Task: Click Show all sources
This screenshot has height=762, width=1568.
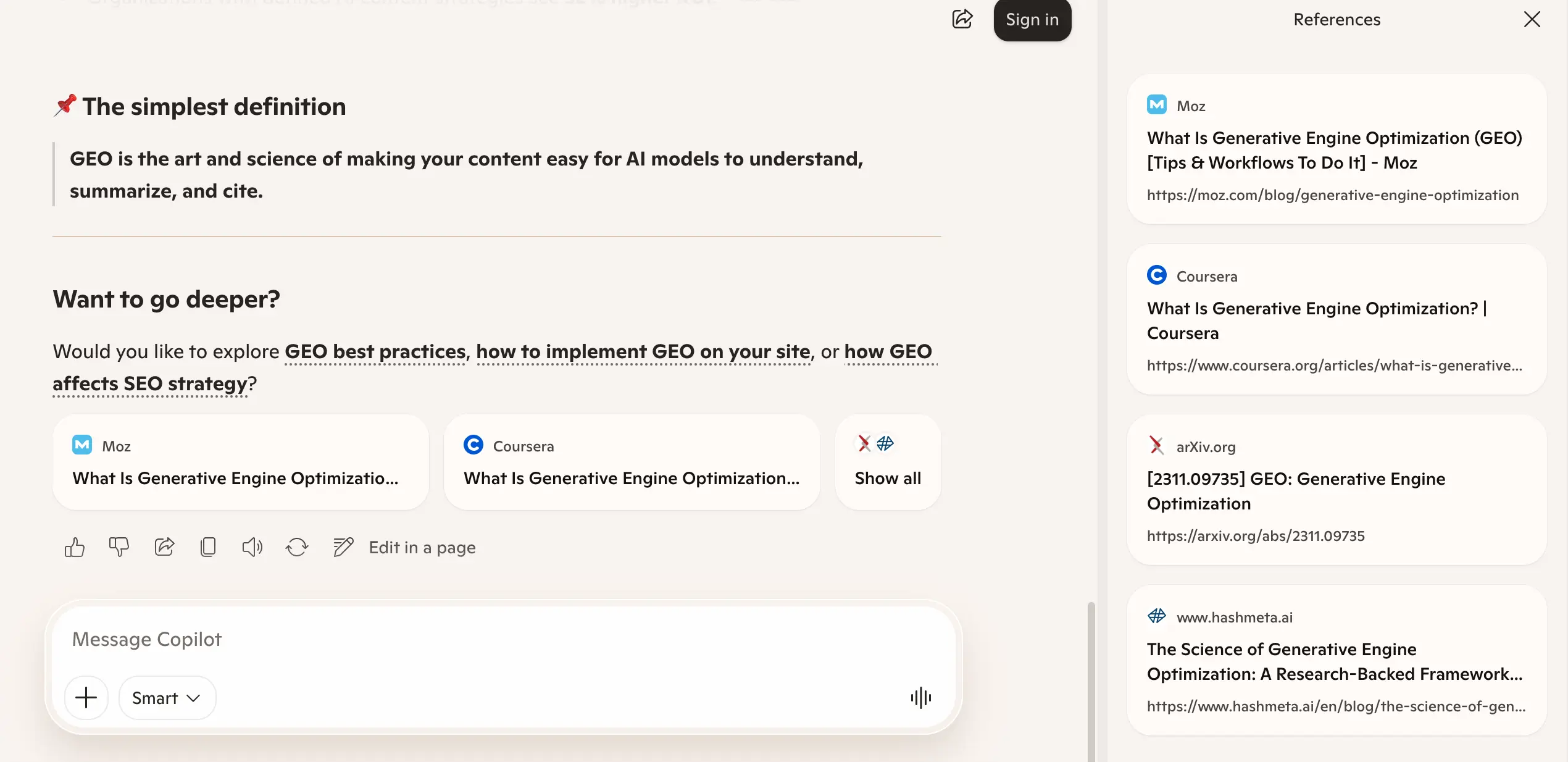Action: [888, 462]
